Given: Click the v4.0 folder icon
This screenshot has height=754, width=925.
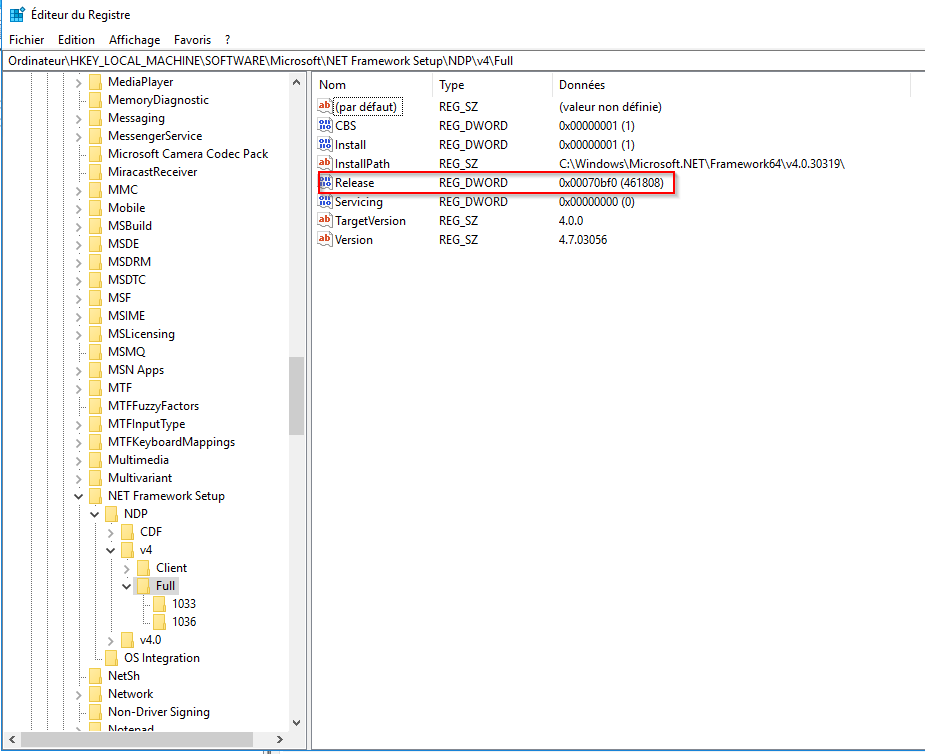Looking at the screenshot, I should [127, 640].
